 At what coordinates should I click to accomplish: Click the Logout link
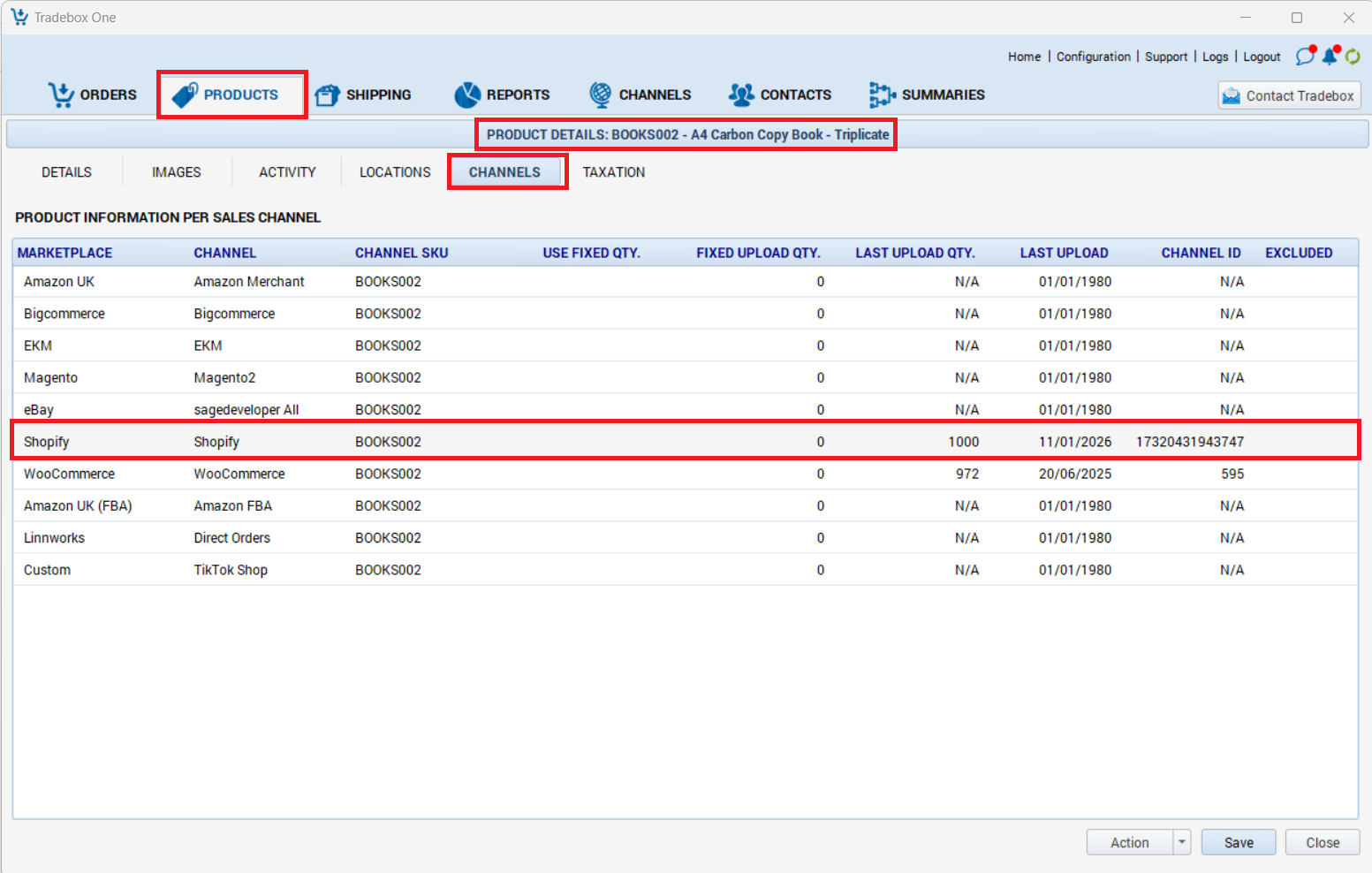1262,57
